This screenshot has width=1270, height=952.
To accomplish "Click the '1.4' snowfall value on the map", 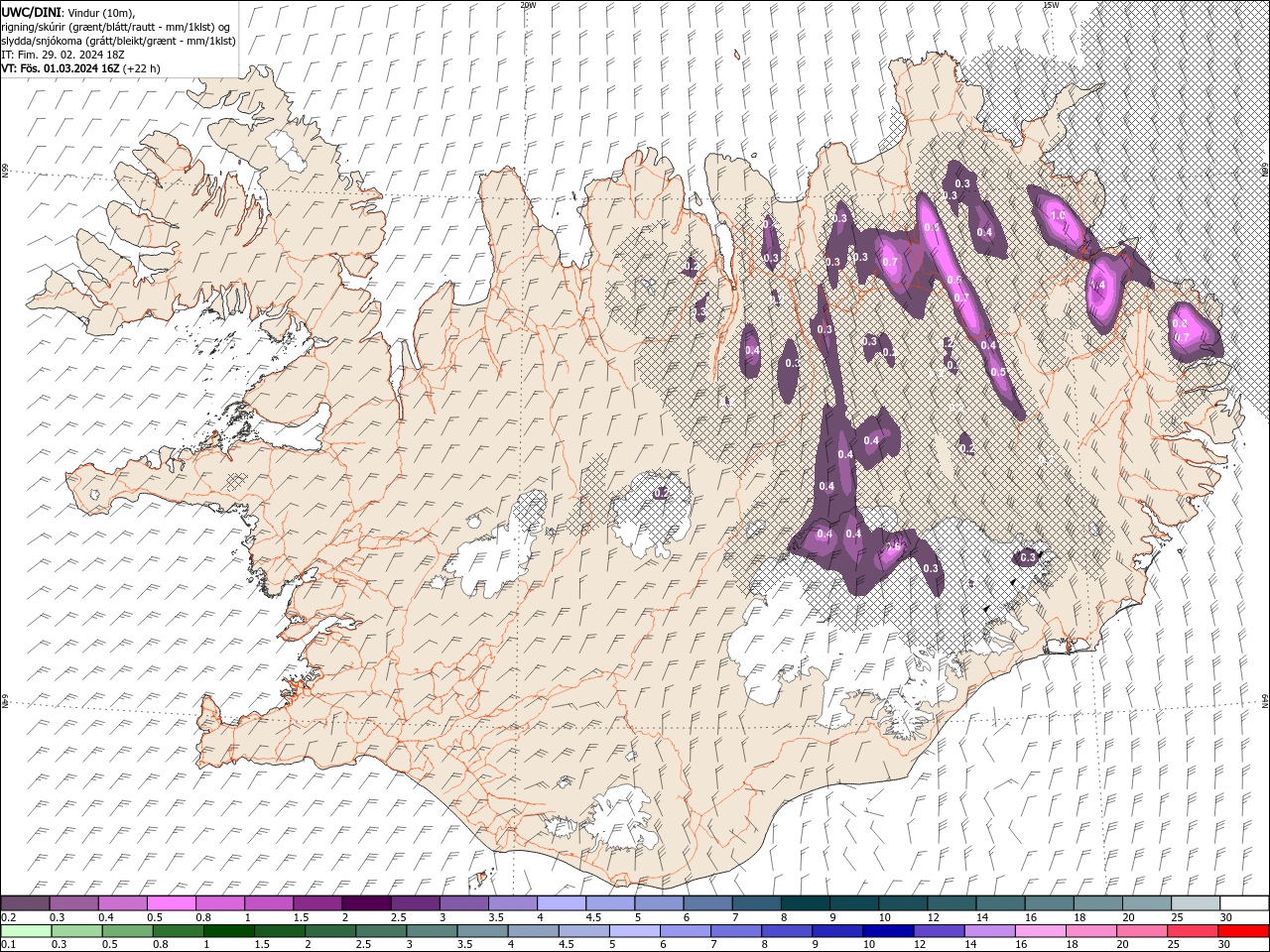I will point(1097,285).
